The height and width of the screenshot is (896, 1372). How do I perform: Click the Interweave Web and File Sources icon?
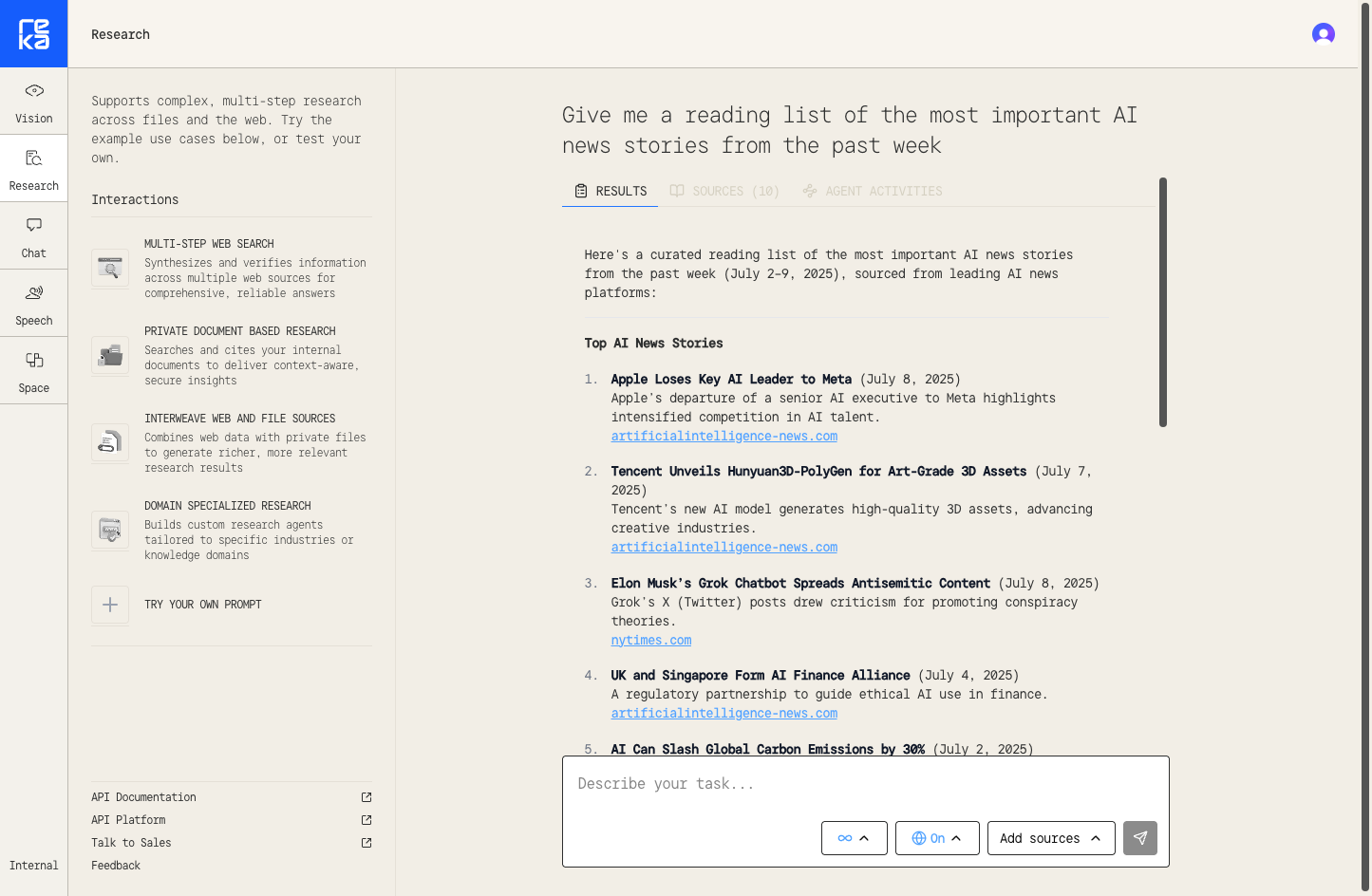tap(110, 443)
